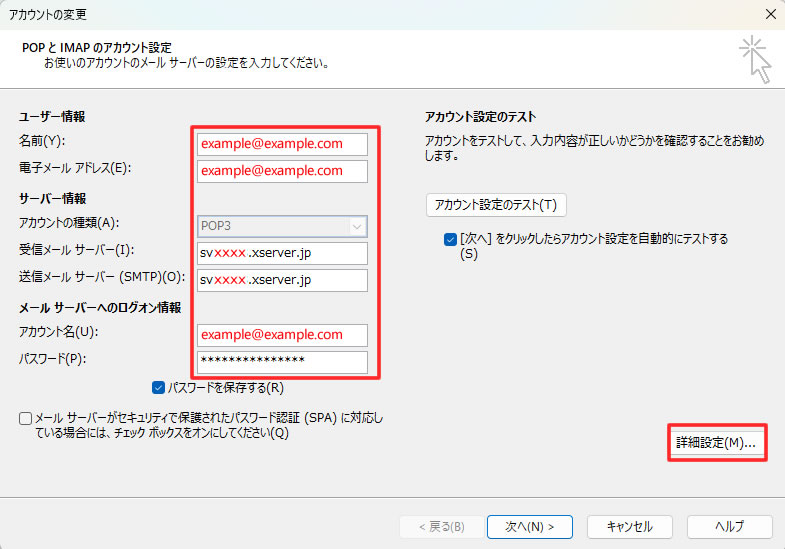Open the アカウントの種類 POP3 dropdown

pyautogui.click(x=282, y=226)
